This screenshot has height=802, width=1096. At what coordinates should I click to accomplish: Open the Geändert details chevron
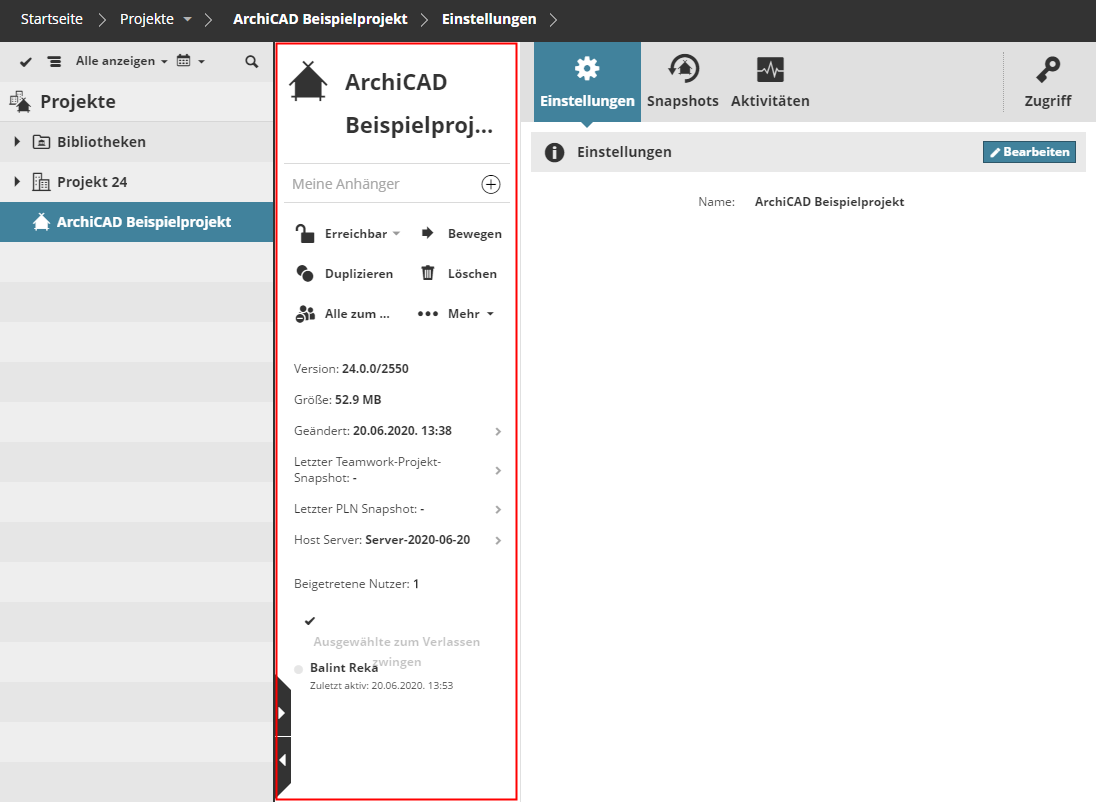(x=498, y=431)
